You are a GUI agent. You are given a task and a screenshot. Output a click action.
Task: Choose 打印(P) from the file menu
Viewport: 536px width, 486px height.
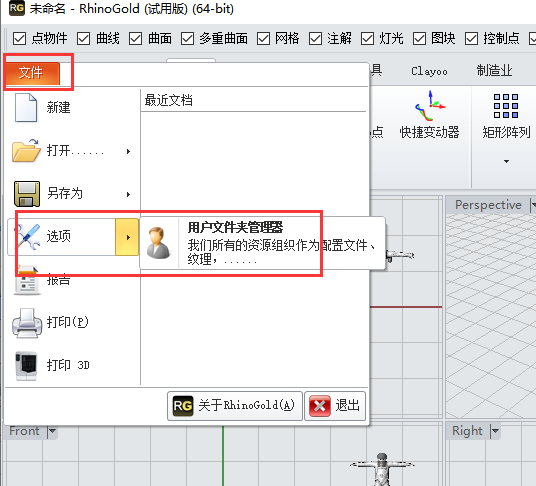pyautogui.click(x=72, y=322)
